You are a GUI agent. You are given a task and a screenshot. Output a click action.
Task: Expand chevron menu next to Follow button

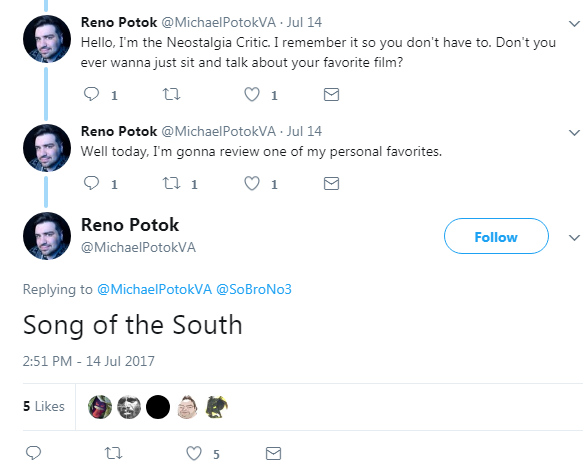(574, 237)
